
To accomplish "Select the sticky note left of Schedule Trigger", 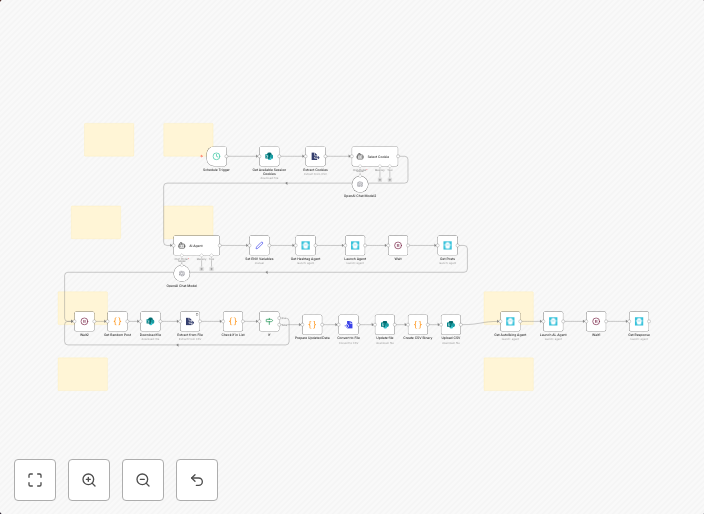I will coord(109,140).
